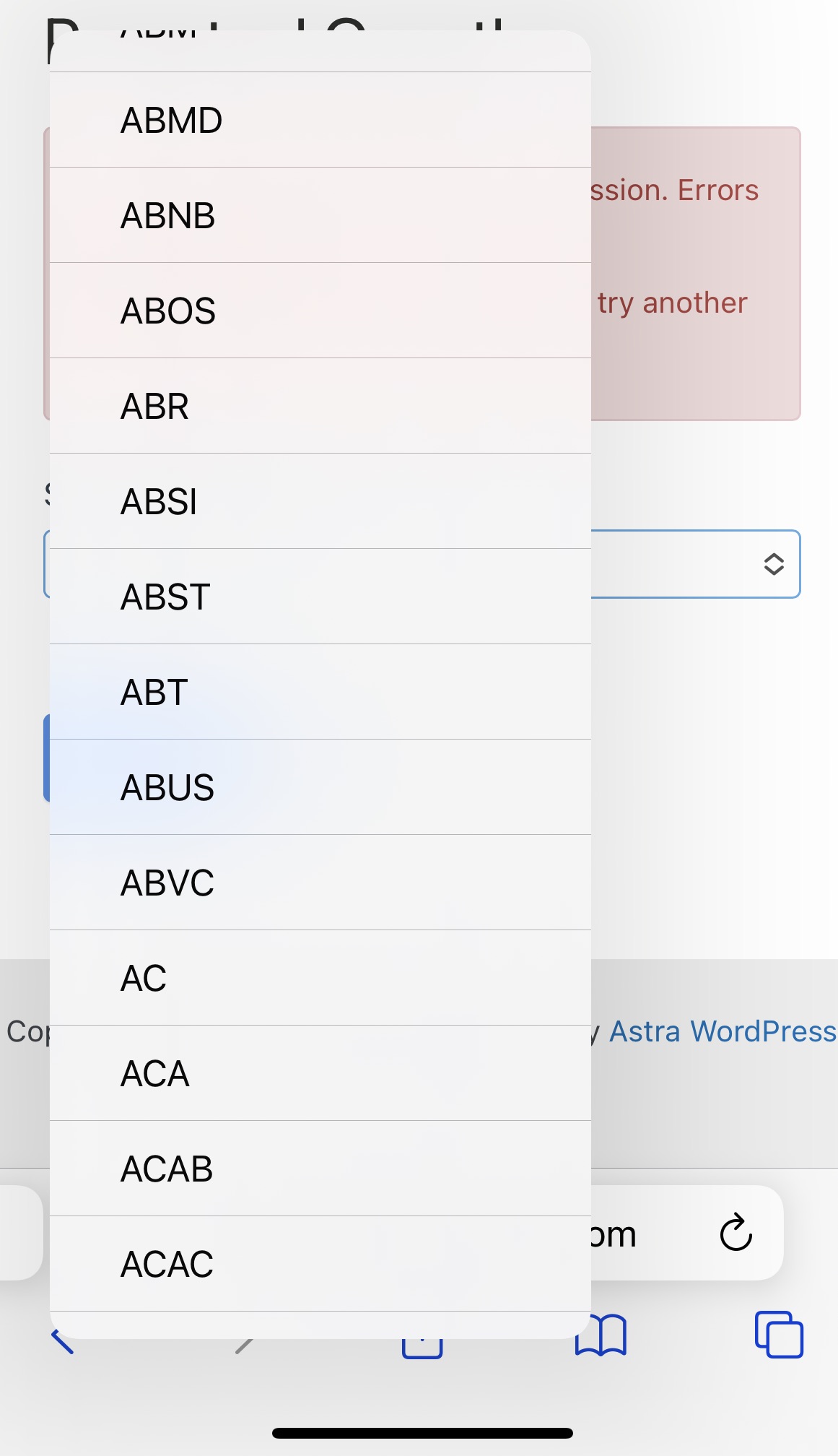Screen dimensions: 838x1456
Task: Reload the page using the refresh icon
Action: click(x=736, y=1233)
